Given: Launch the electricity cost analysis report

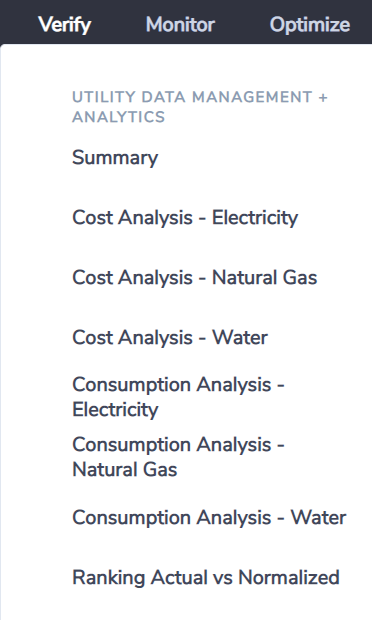Looking at the screenshot, I should pos(185,217).
